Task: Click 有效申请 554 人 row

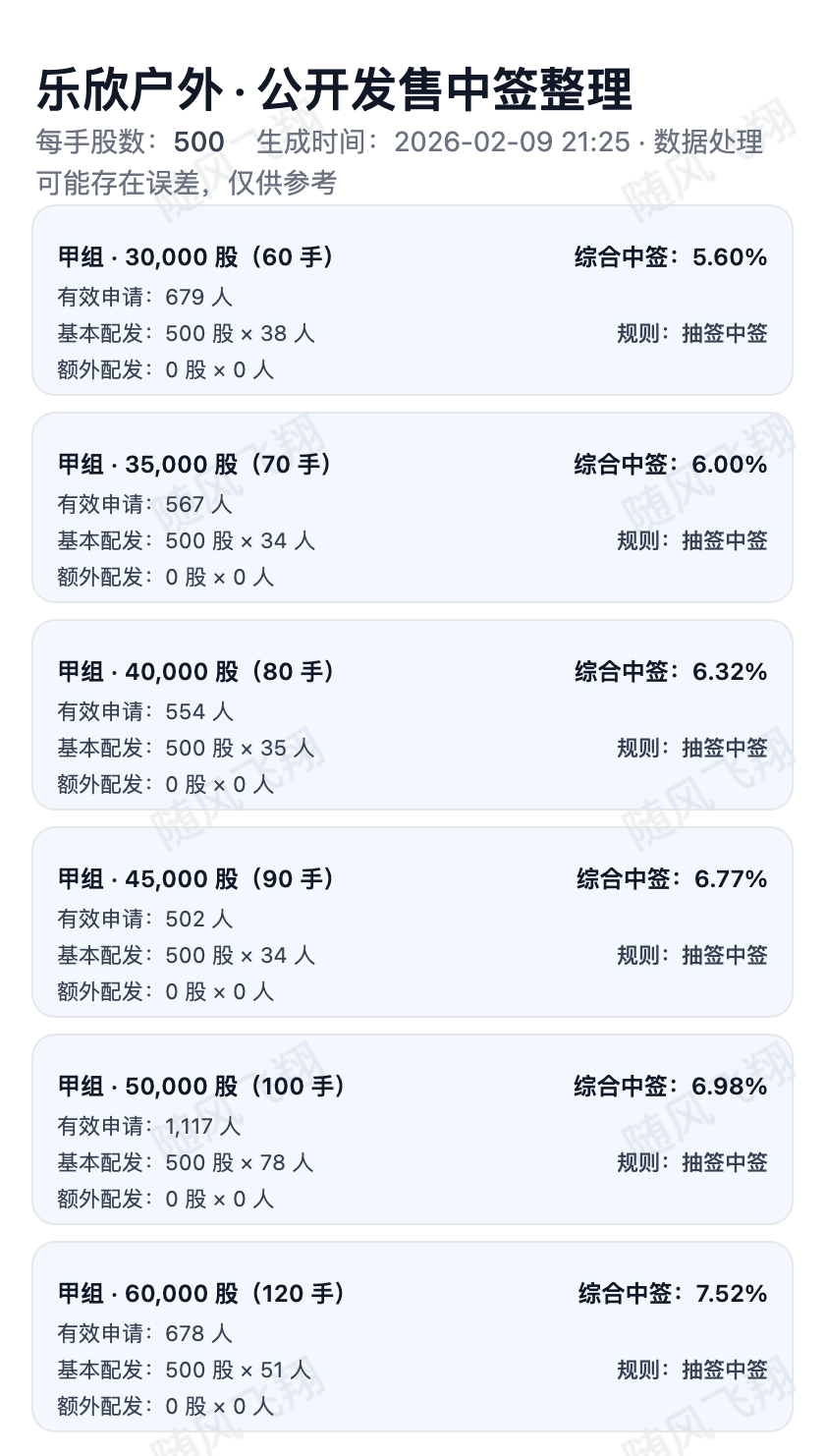Action: pos(144,711)
